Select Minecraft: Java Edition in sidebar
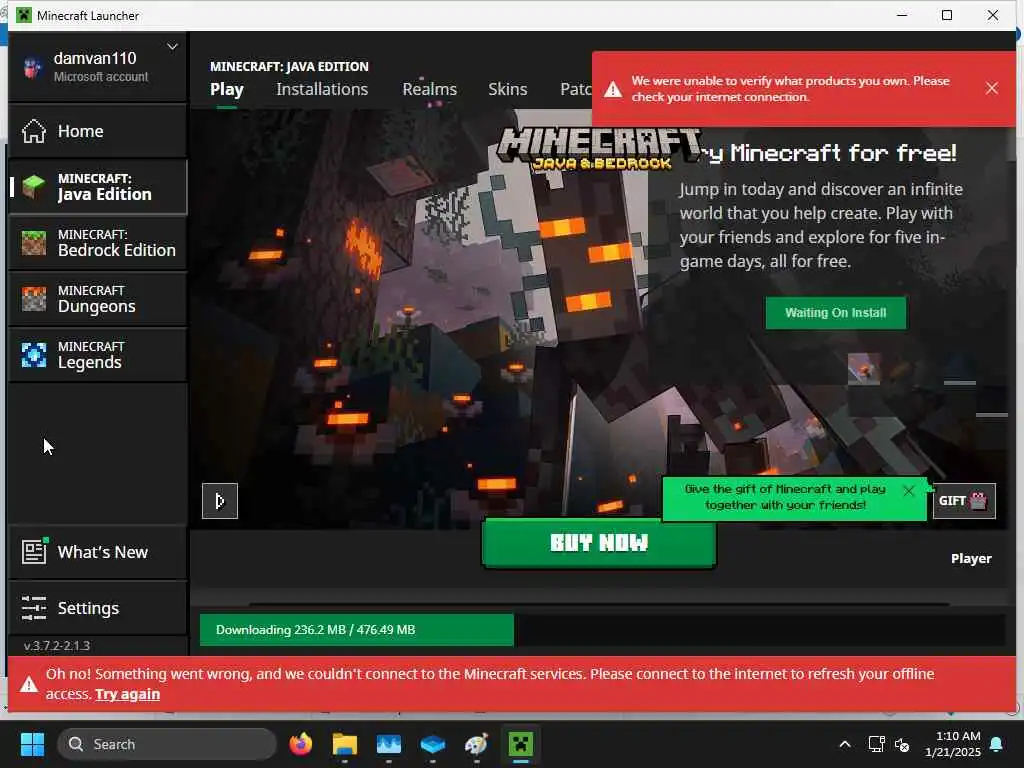This screenshot has height=768, width=1024. click(98, 187)
